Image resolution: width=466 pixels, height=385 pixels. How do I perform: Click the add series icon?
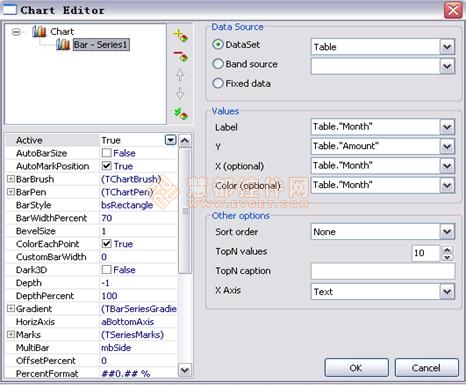pos(181,36)
